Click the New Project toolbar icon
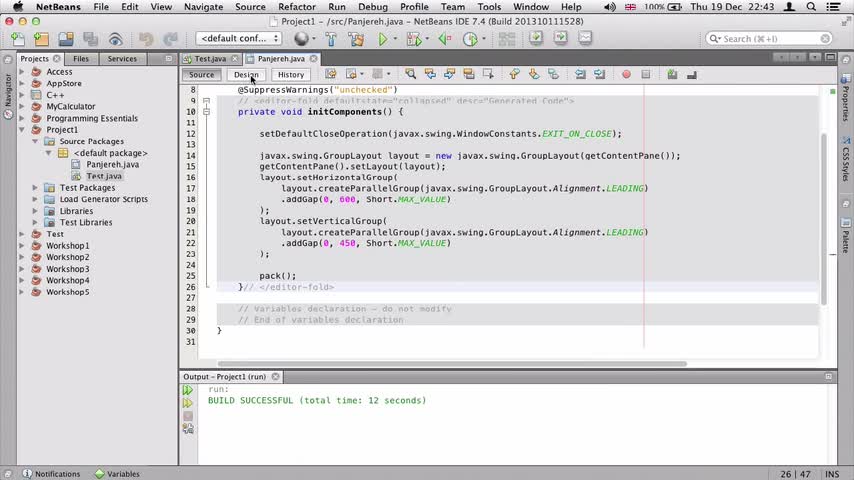The image size is (854, 480). pyautogui.click(x=41, y=39)
